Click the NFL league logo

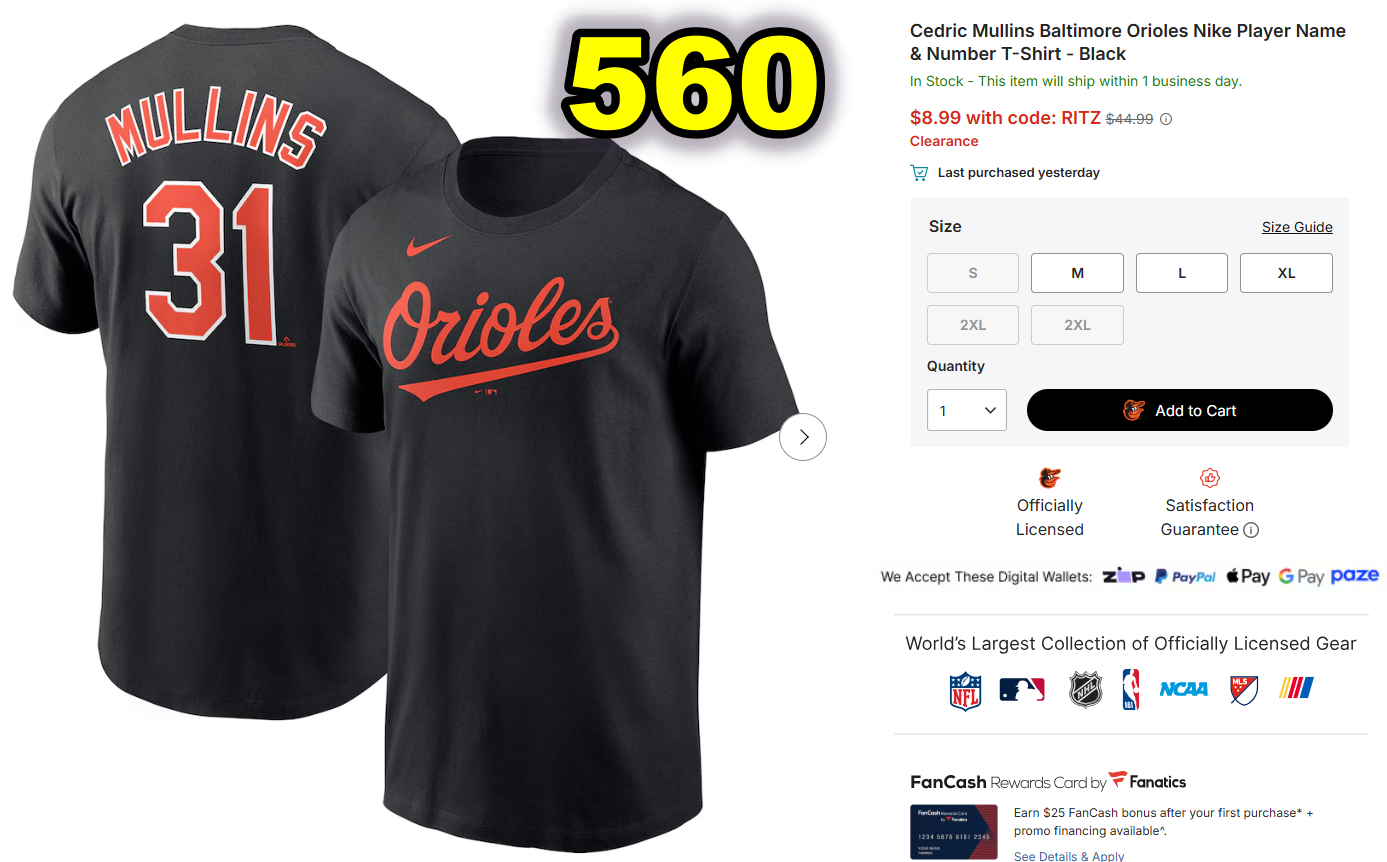point(965,690)
